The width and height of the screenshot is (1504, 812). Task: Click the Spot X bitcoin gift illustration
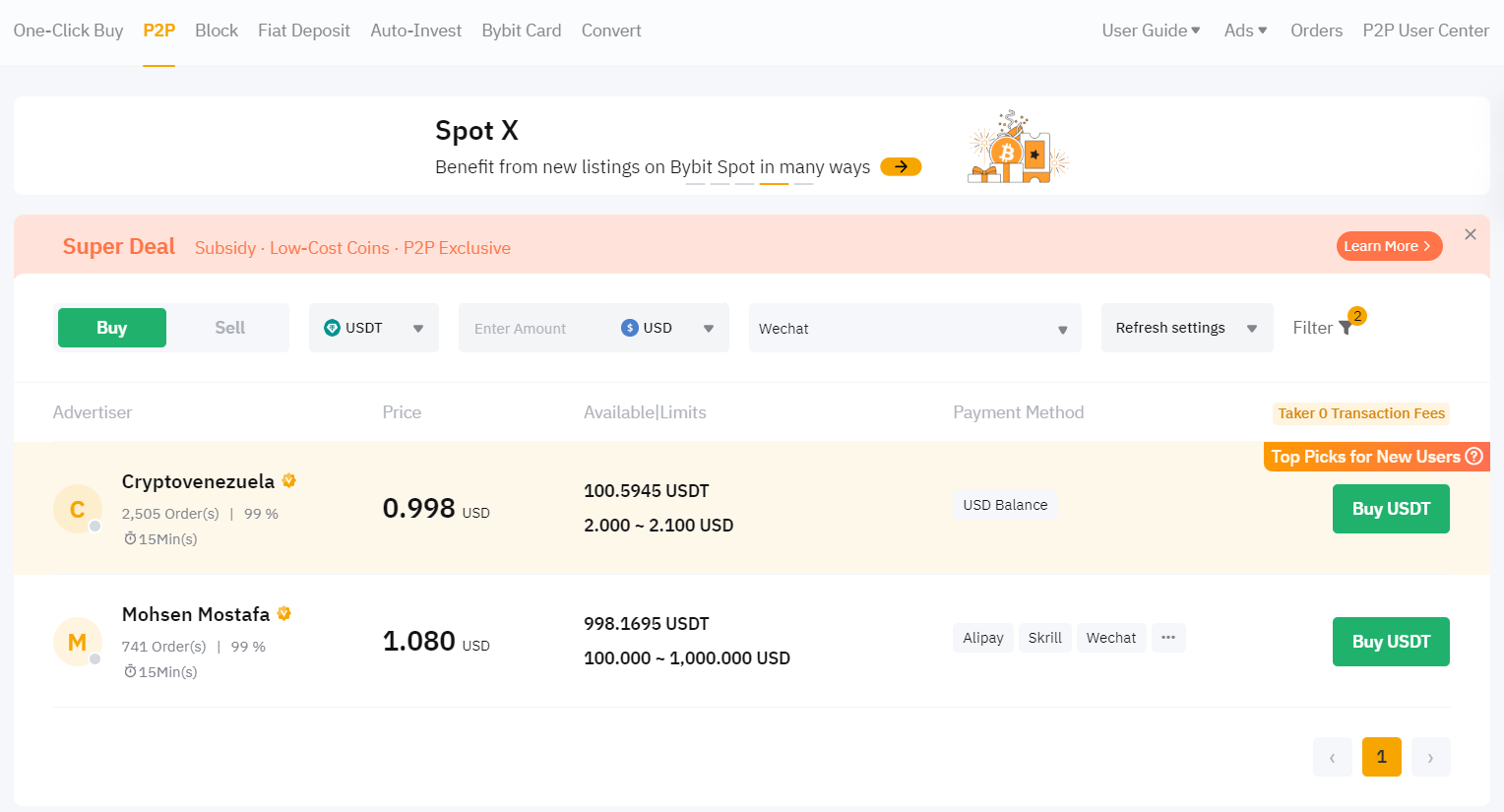pos(1018,147)
